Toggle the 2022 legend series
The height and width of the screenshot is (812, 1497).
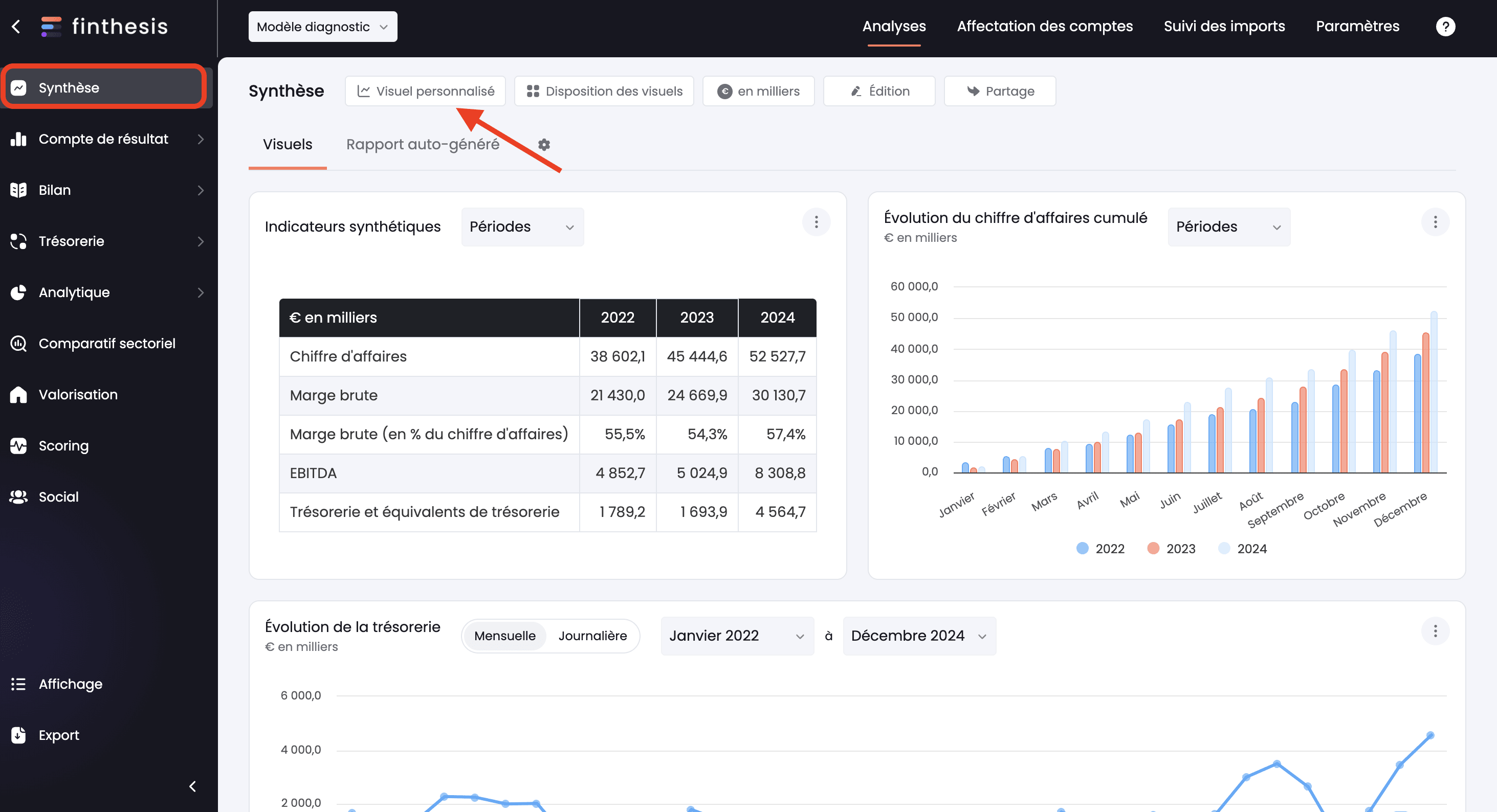coord(1100,548)
